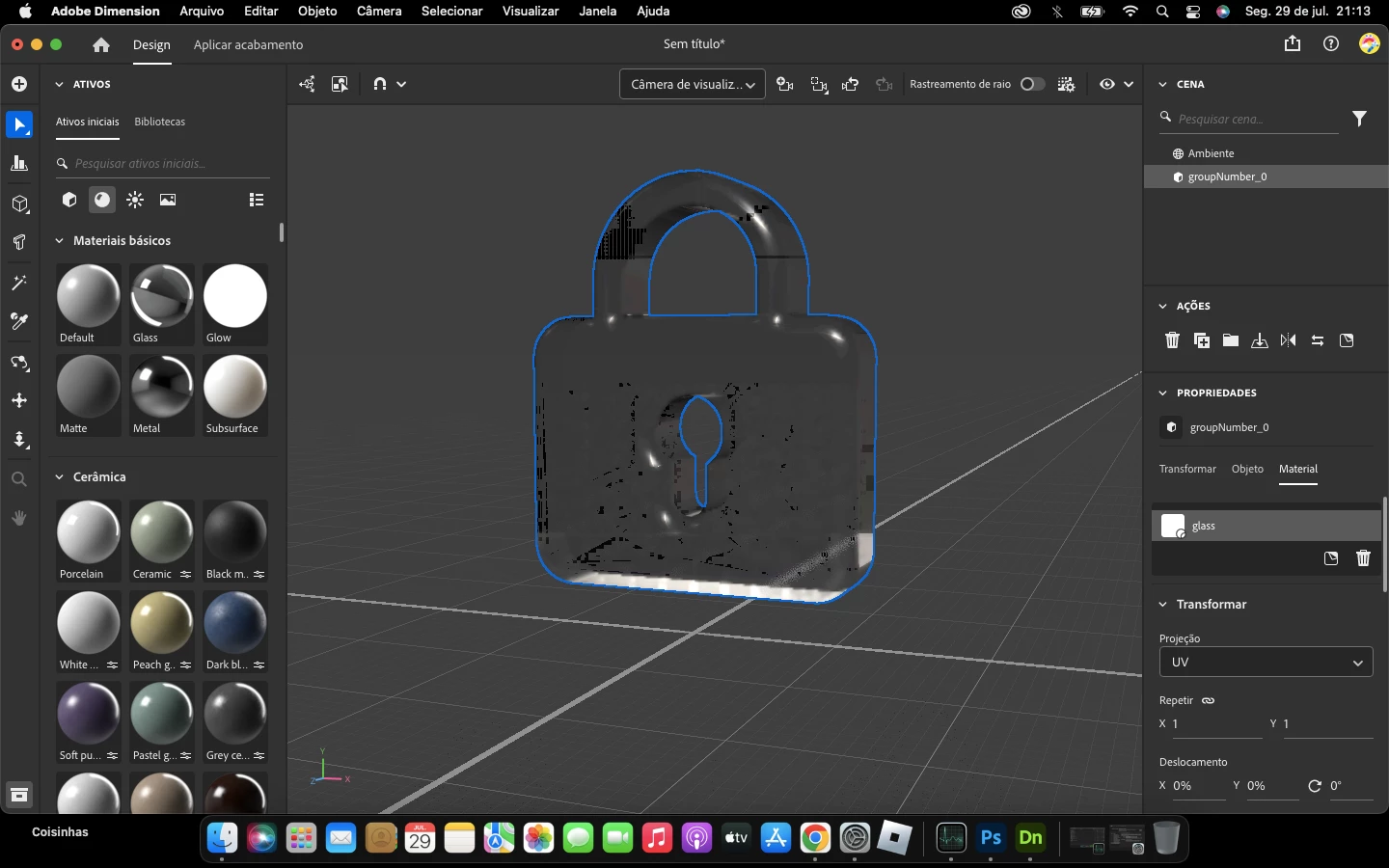Click the mirror flip icon in Ações
1389x868 pixels.
click(x=1289, y=340)
